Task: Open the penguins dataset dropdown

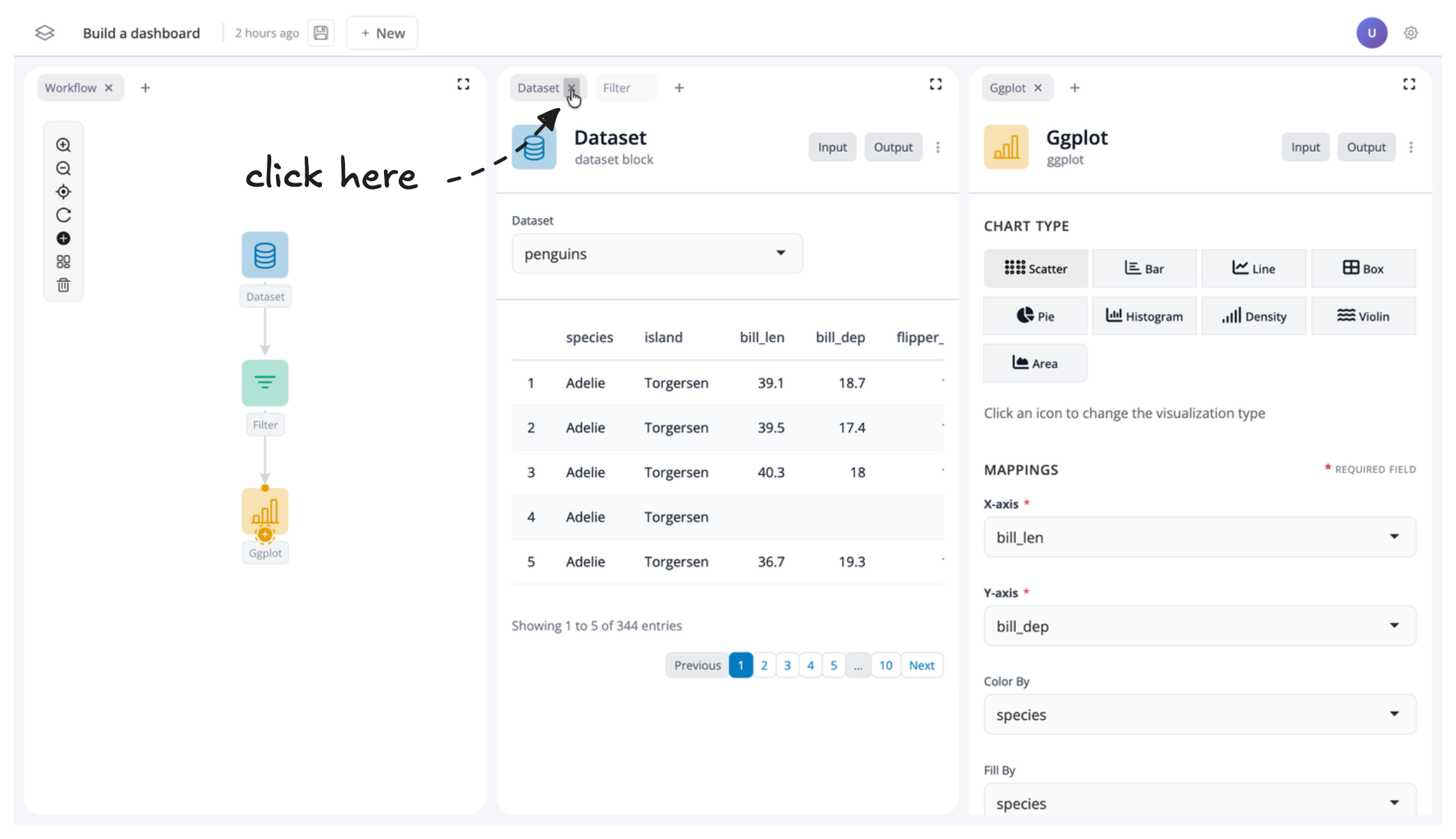Action: (x=657, y=254)
